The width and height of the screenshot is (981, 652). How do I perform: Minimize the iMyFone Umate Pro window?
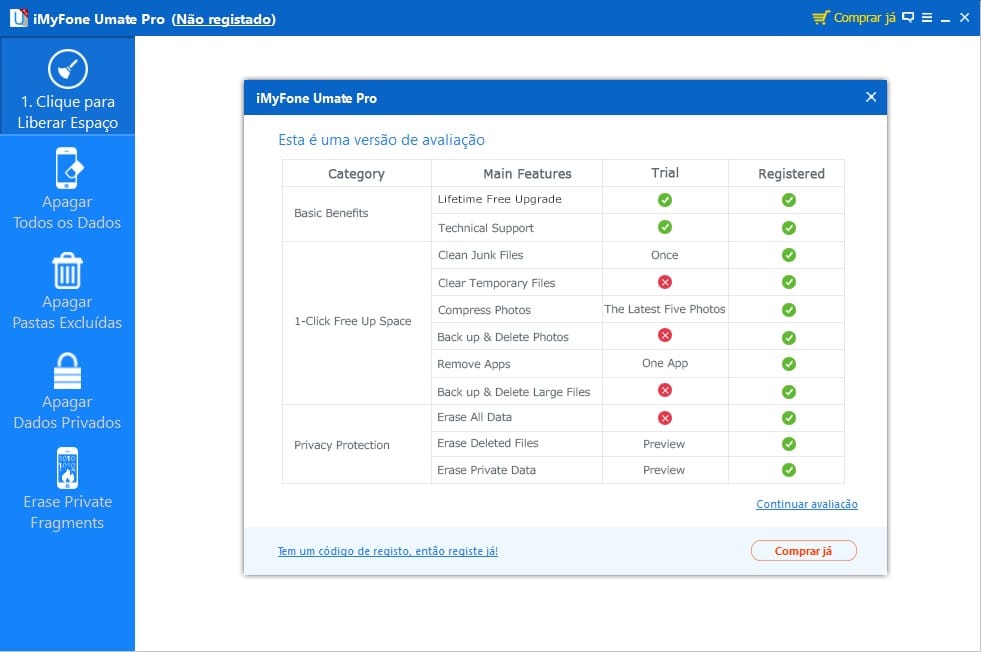(946, 18)
